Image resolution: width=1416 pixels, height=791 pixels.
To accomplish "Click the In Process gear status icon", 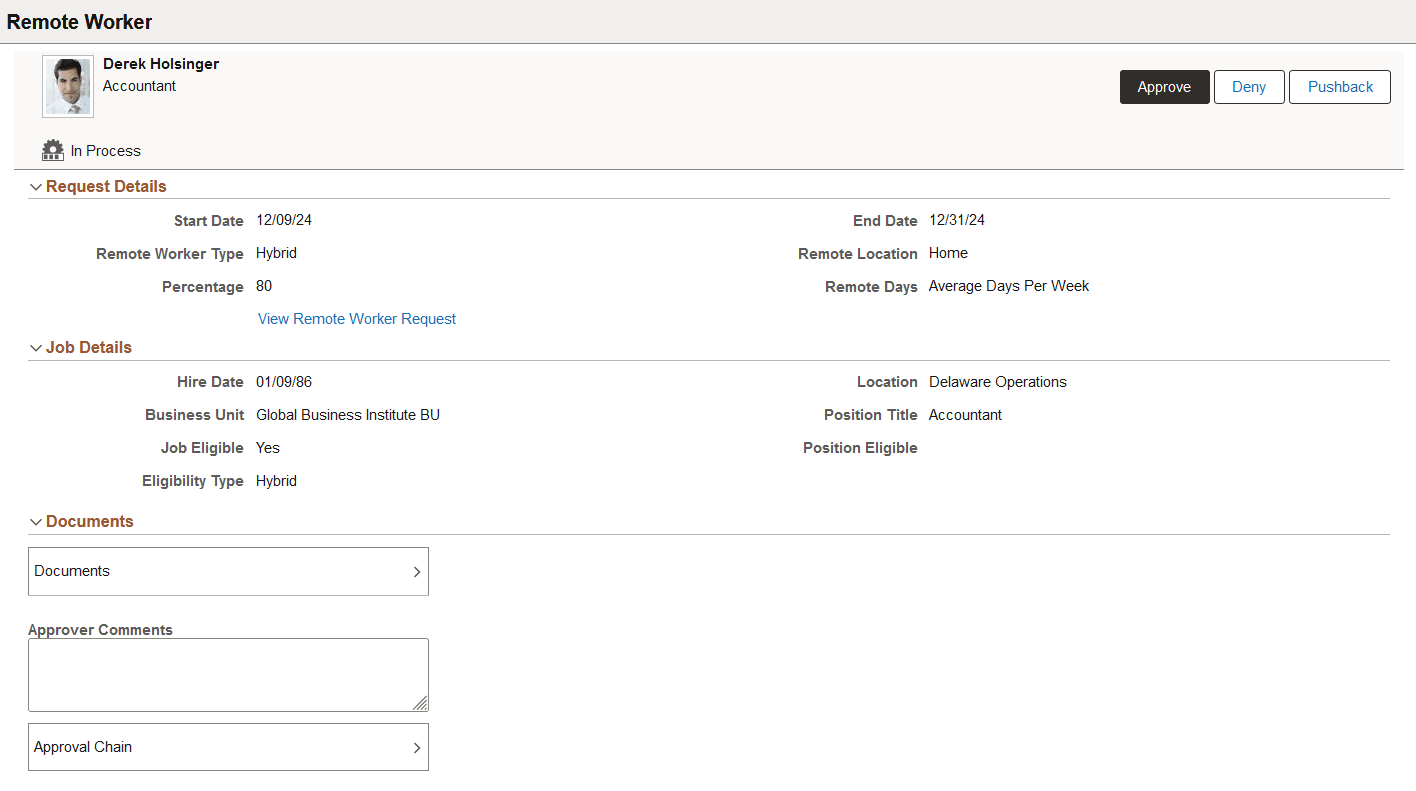I will pos(52,150).
